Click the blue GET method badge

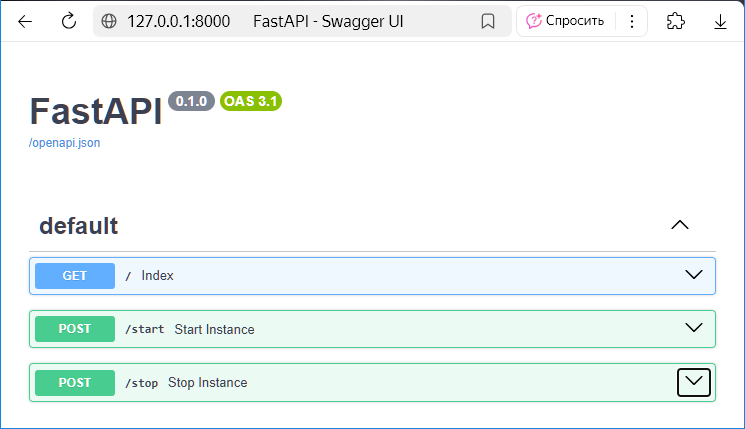click(75, 276)
